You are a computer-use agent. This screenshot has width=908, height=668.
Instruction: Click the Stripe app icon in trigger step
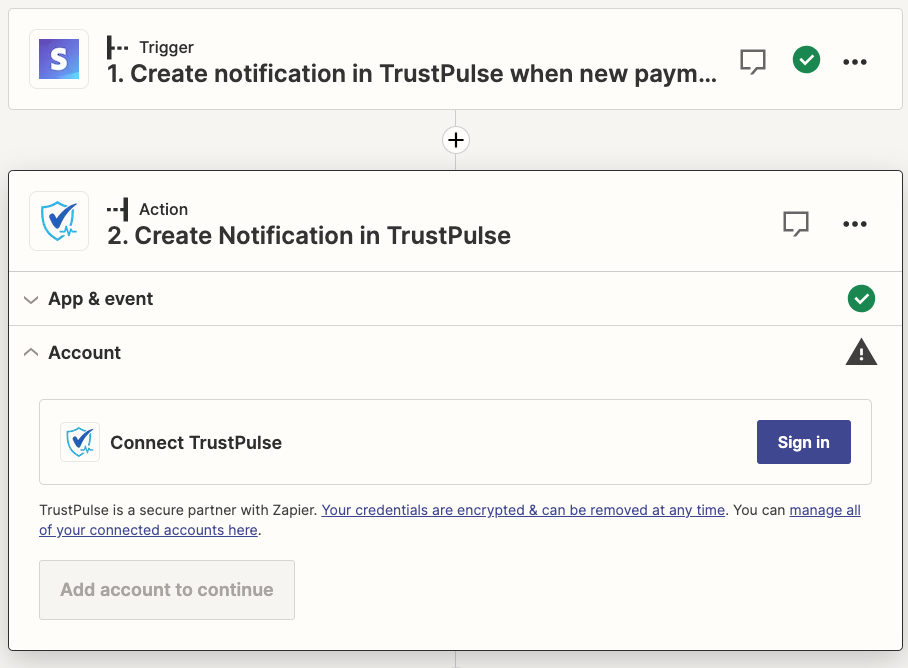(x=59, y=60)
